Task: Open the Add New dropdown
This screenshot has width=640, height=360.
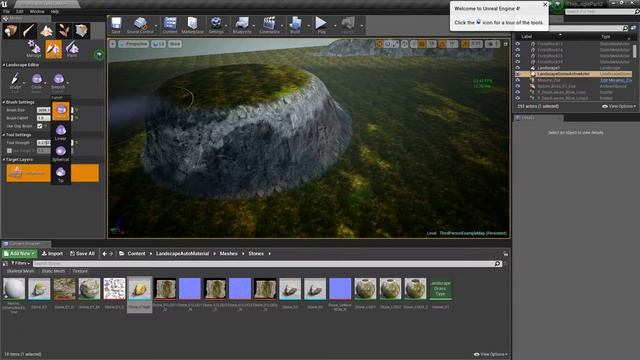Action: [19, 253]
